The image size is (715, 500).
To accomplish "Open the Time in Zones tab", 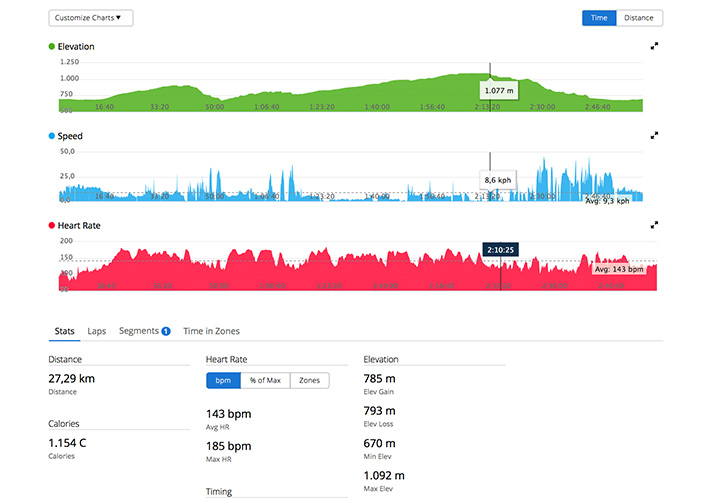I will [211, 331].
